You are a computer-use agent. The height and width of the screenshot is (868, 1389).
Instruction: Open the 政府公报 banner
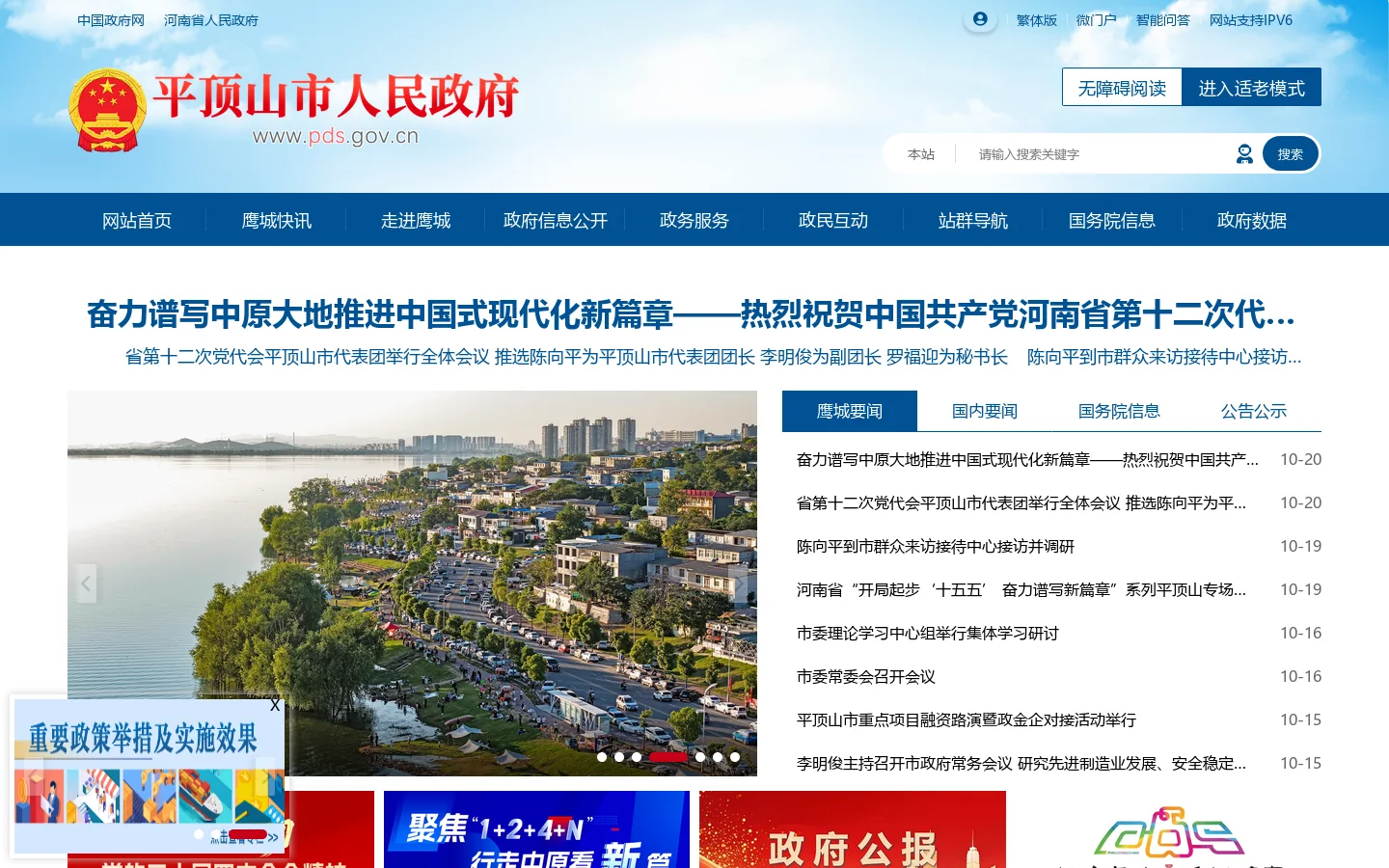tap(853, 829)
